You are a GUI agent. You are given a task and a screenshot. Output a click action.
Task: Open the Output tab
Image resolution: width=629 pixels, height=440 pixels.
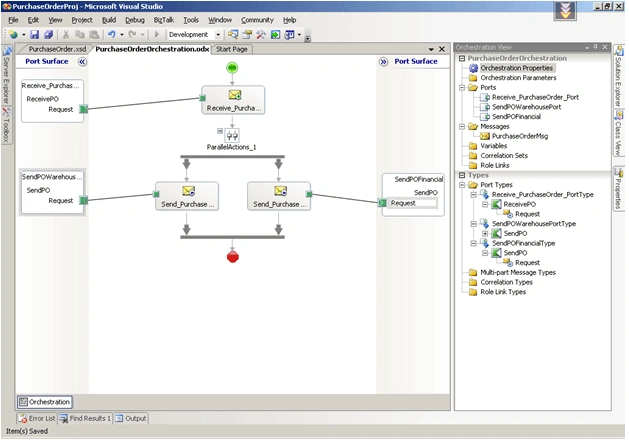(131, 418)
